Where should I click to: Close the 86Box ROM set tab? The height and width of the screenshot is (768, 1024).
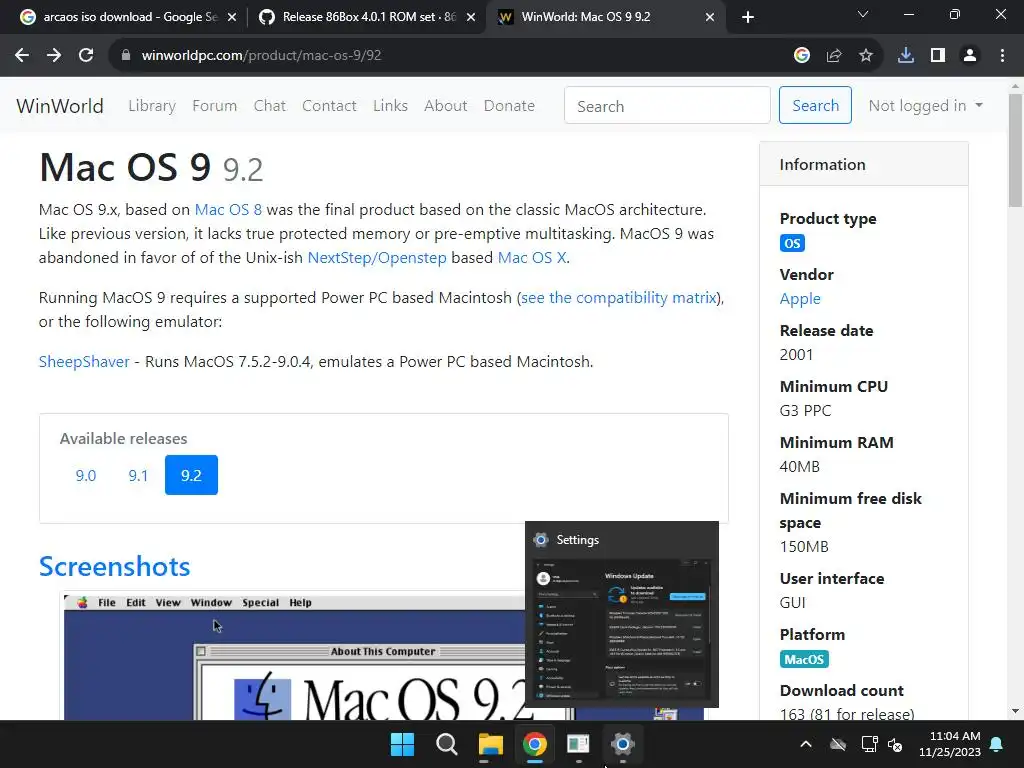[x=471, y=17]
